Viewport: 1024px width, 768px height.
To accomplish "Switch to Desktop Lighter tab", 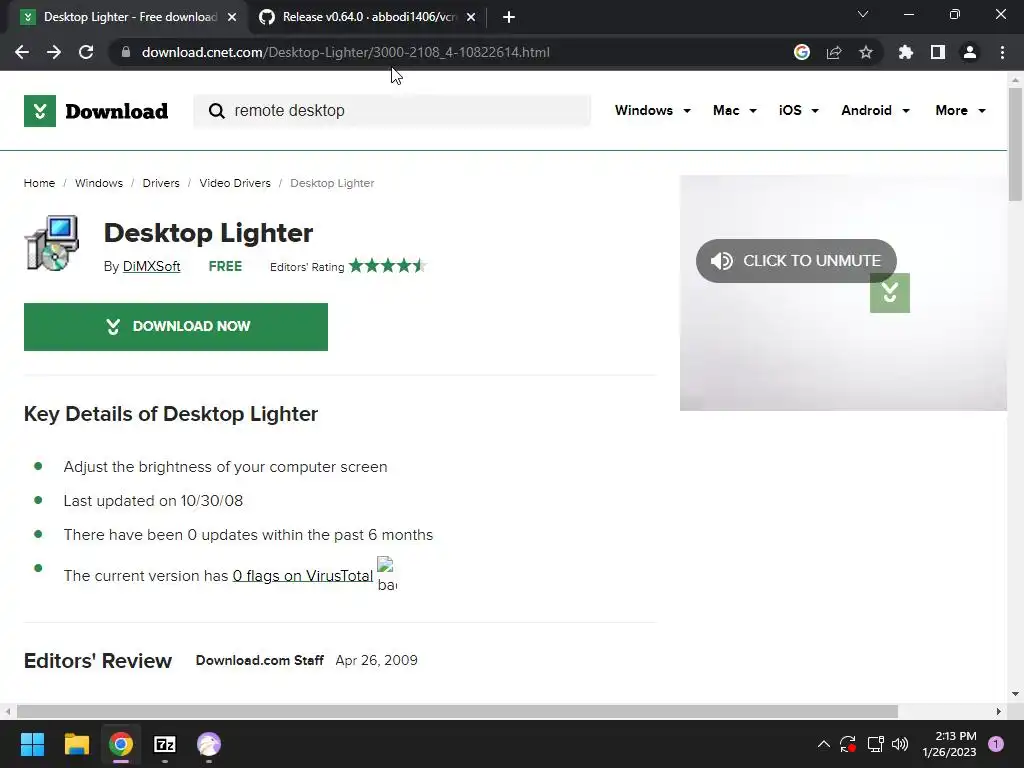I will (x=130, y=17).
